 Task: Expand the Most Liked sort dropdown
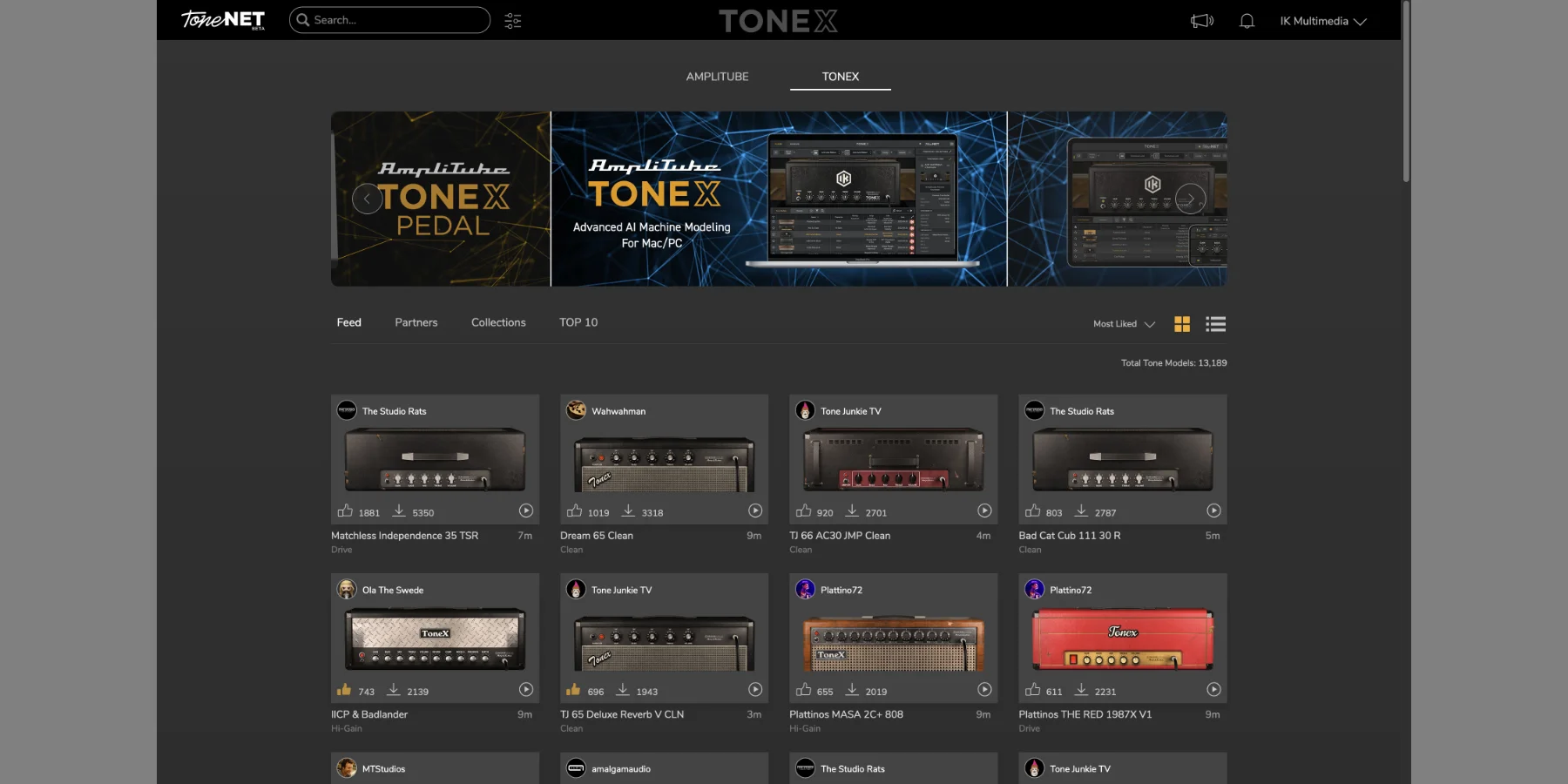(x=1124, y=324)
